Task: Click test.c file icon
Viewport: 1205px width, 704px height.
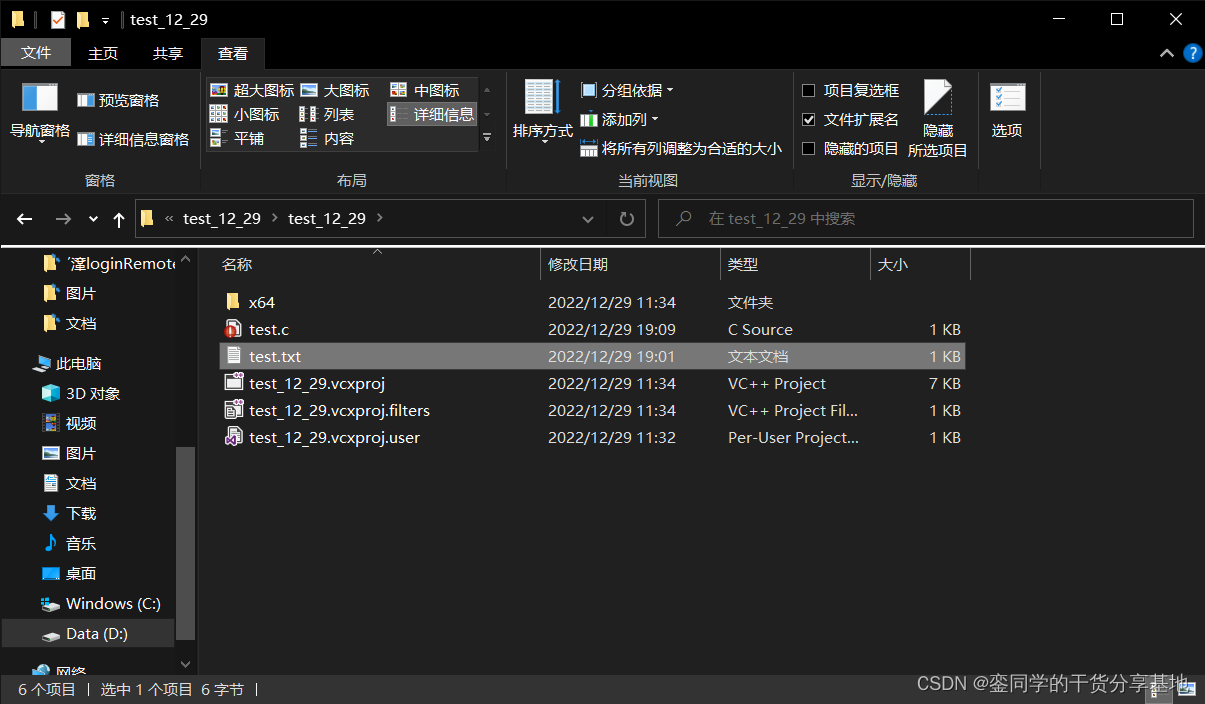Action: 233,329
